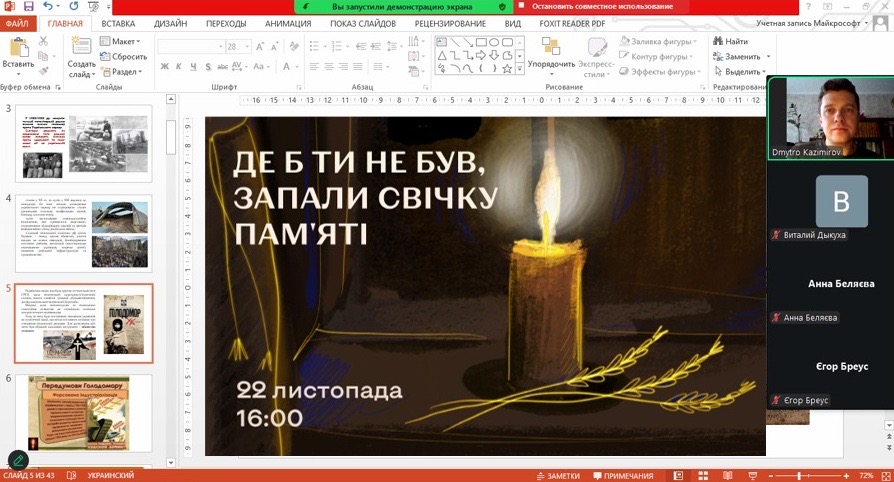This screenshot has height=482, width=894.
Task: Click the Undo arrow icon
Action: pos(44,7)
